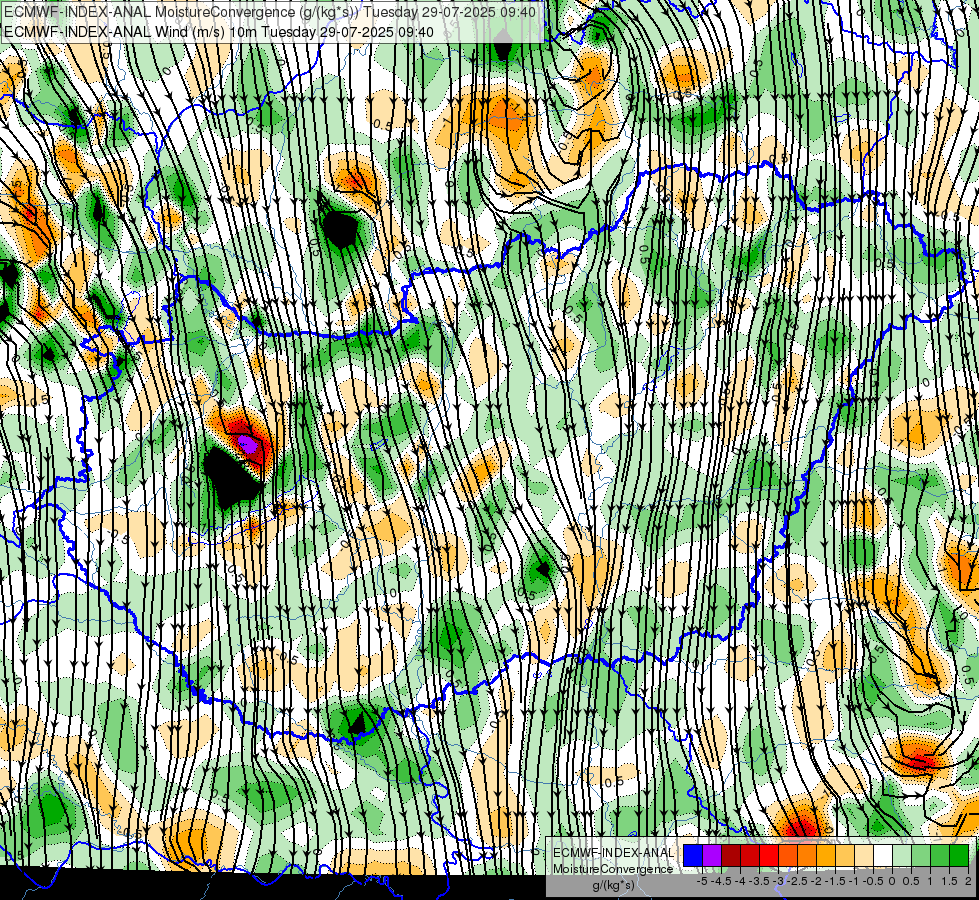Click the legend tick label -4
Screen dimensions: 979x900
tap(740, 881)
